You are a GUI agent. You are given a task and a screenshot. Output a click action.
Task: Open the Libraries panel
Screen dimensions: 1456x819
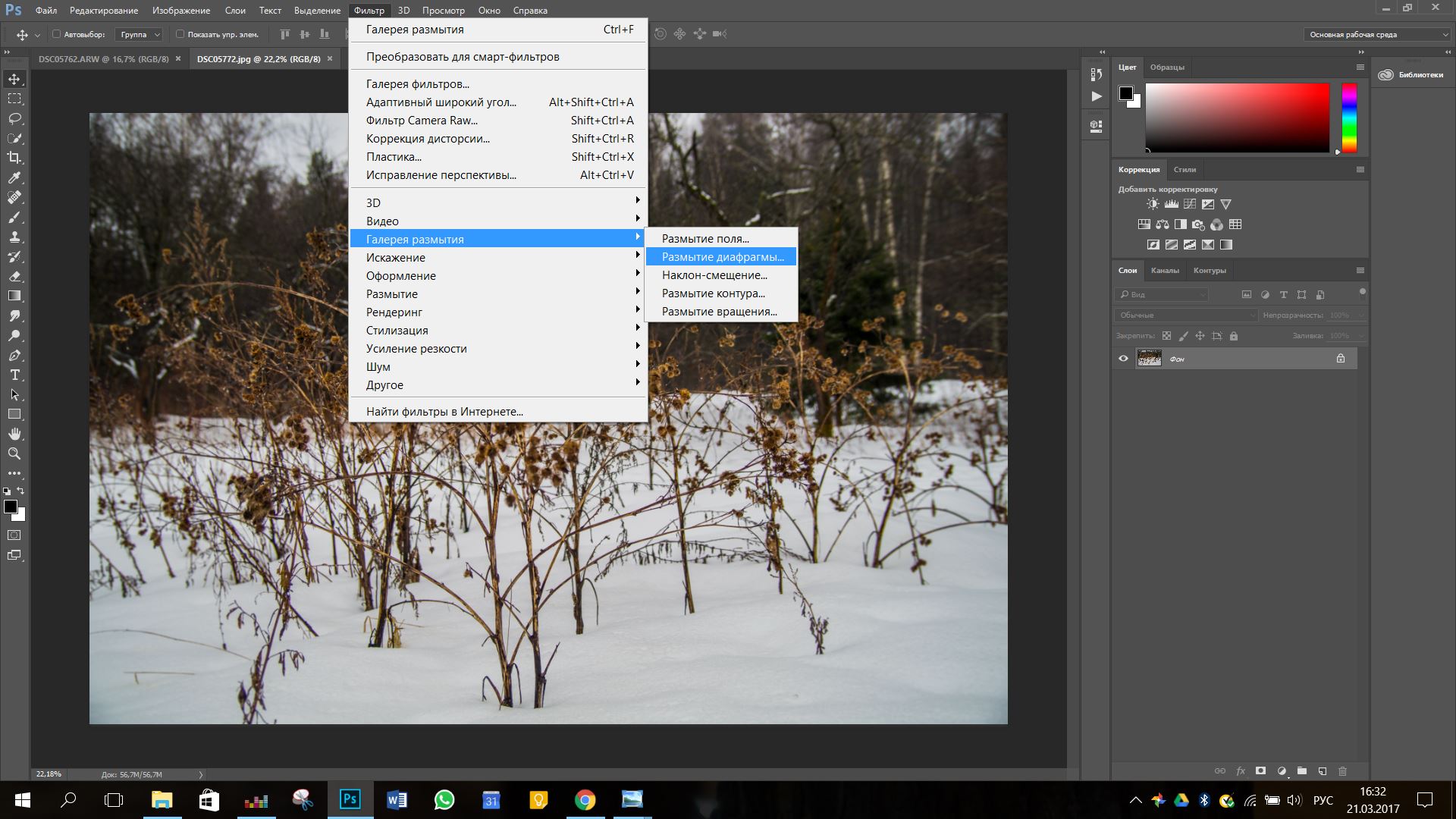coord(1411,75)
